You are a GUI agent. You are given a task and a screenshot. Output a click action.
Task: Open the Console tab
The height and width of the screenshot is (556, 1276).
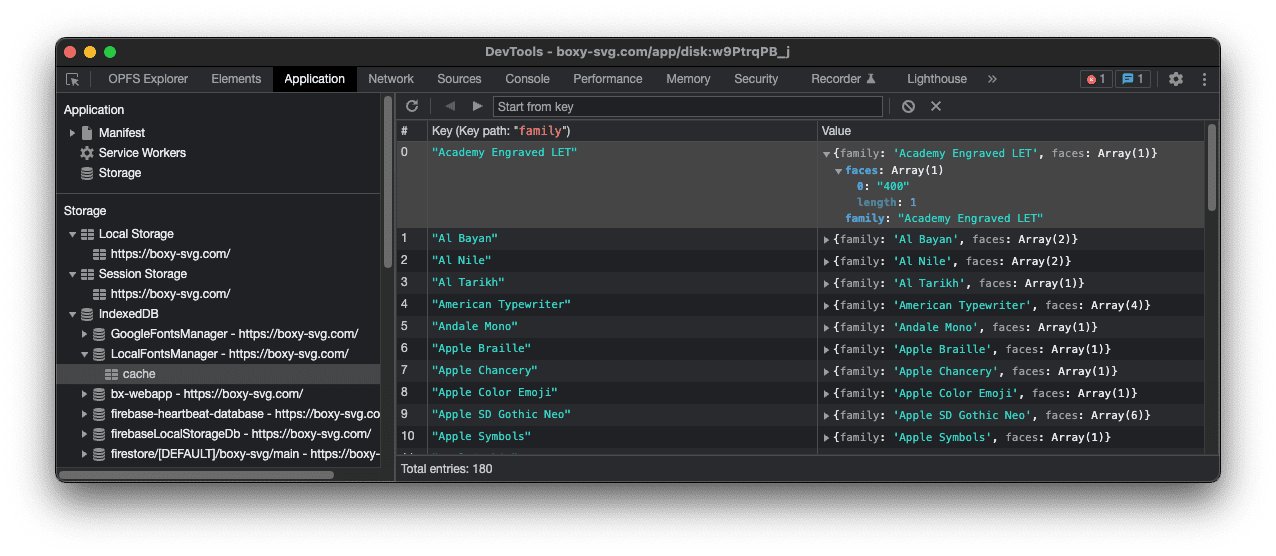(527, 79)
